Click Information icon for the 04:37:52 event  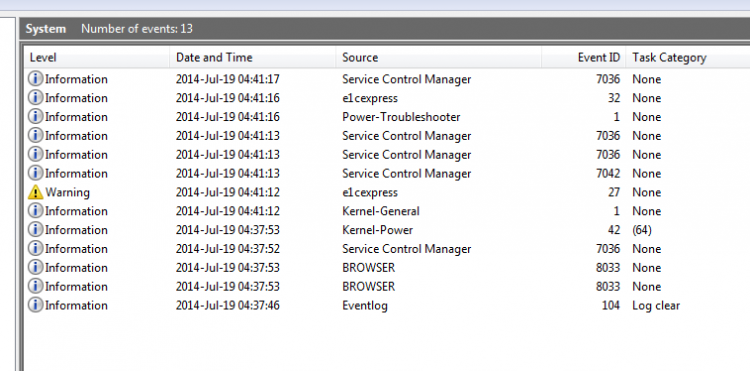coord(35,249)
